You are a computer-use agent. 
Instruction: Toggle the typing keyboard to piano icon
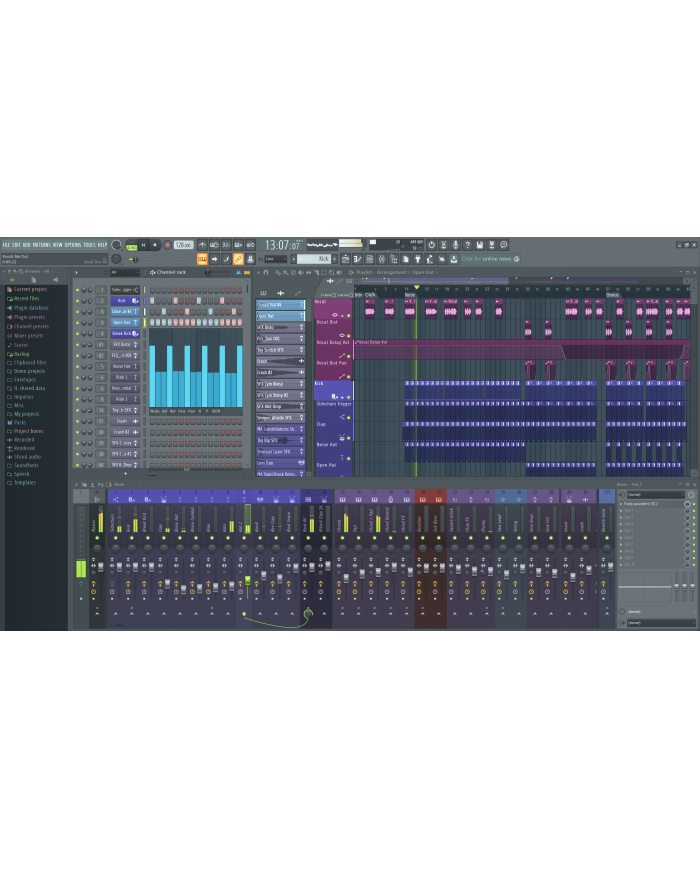202,259
